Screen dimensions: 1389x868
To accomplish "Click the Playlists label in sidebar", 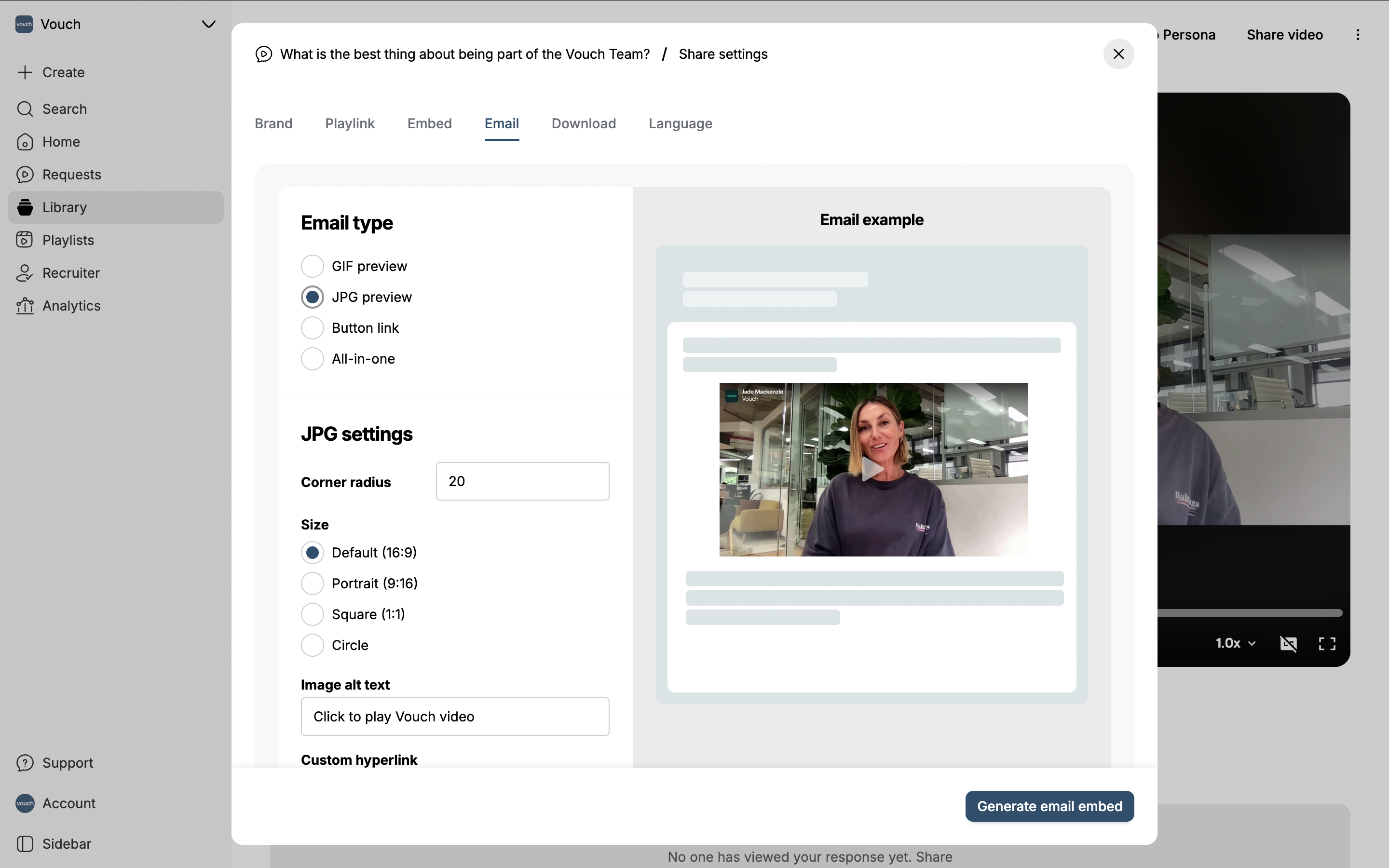I will pyautogui.click(x=68, y=240).
